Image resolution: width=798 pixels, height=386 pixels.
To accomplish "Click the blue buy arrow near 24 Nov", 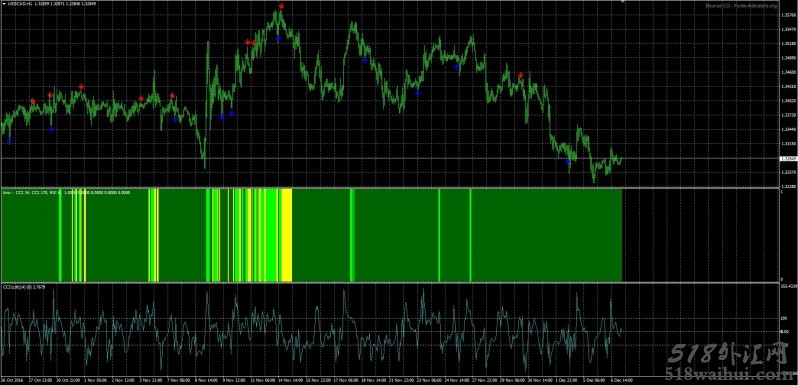I will pos(457,67).
